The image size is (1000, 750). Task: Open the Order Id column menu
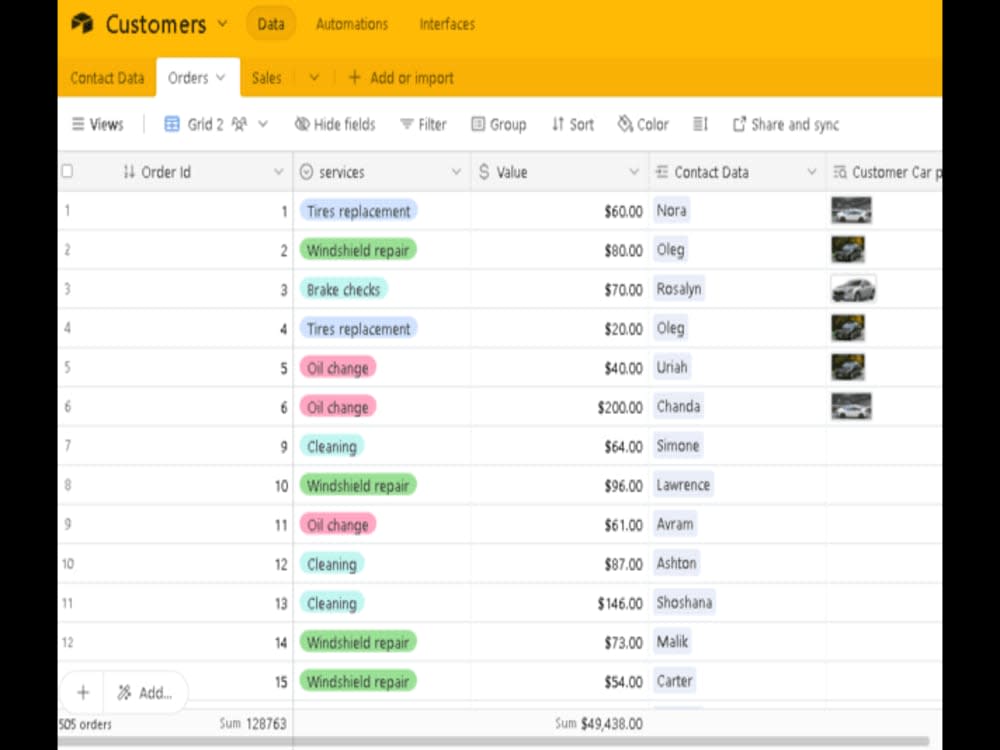click(x=280, y=172)
